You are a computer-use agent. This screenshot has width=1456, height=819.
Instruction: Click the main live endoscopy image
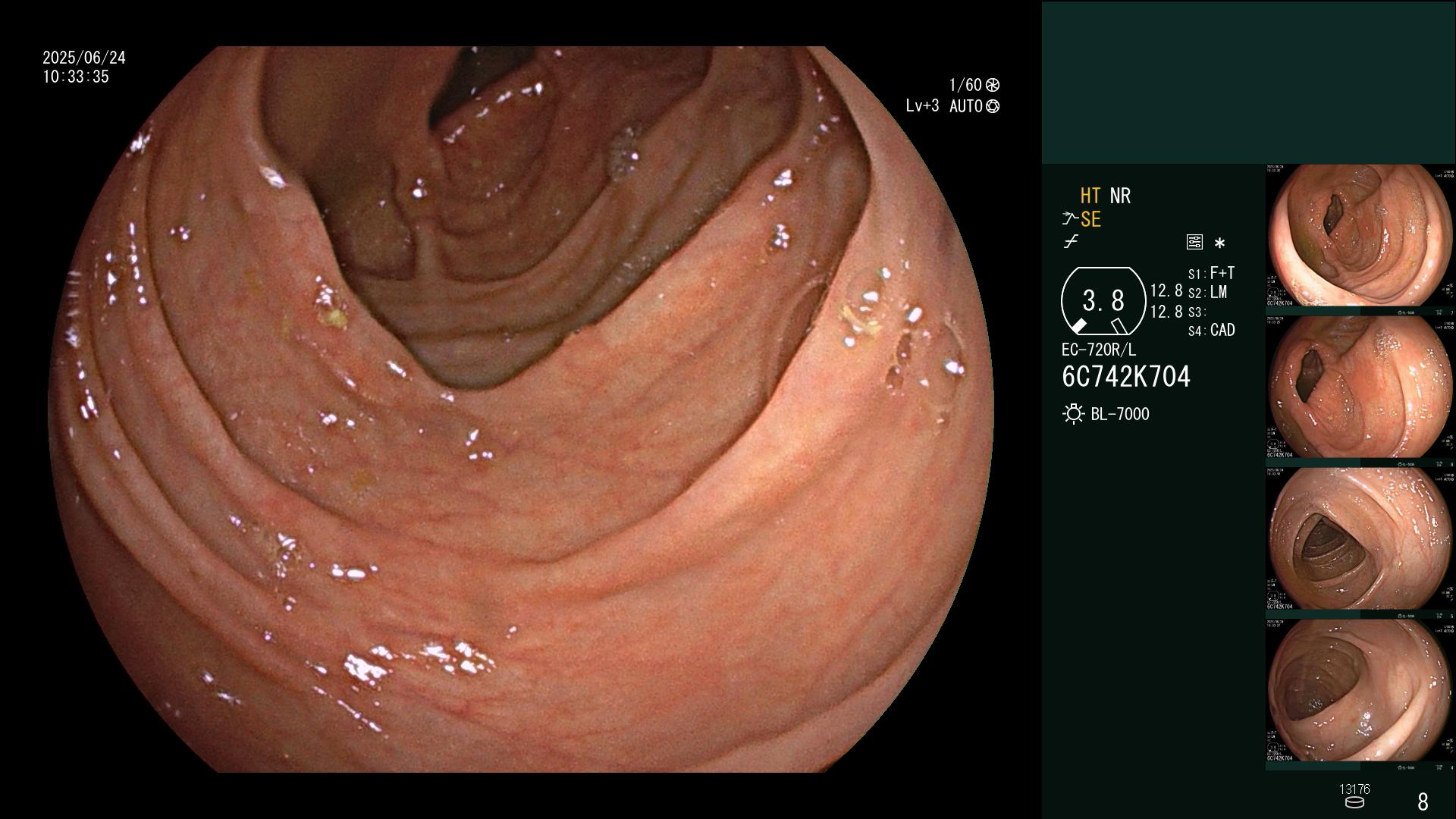521,409
